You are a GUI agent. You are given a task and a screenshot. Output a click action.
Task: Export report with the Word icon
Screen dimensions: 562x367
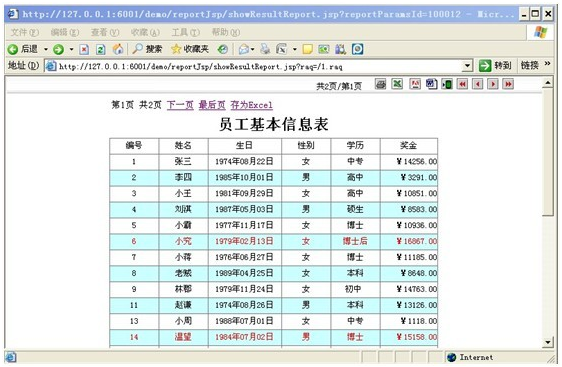pyautogui.click(x=431, y=84)
